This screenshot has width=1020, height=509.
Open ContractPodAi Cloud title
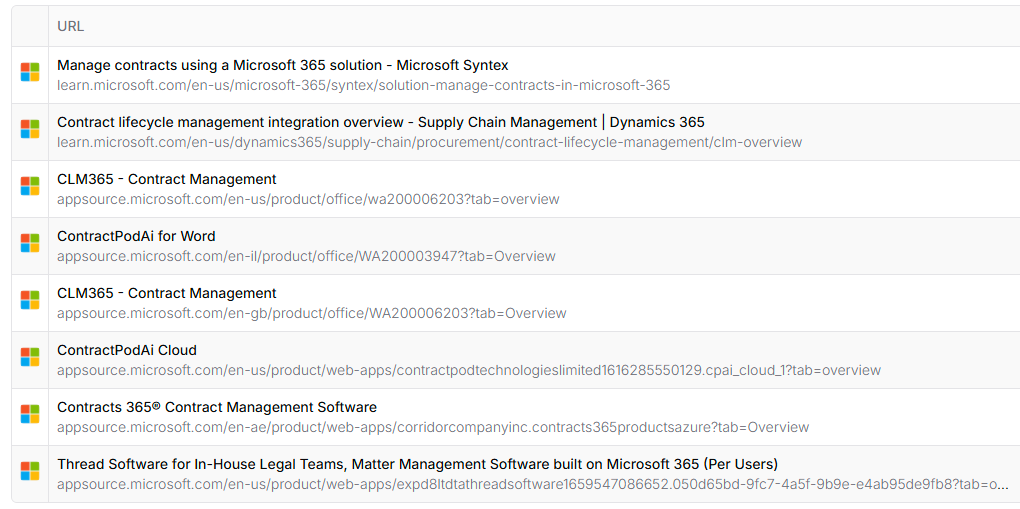click(127, 350)
